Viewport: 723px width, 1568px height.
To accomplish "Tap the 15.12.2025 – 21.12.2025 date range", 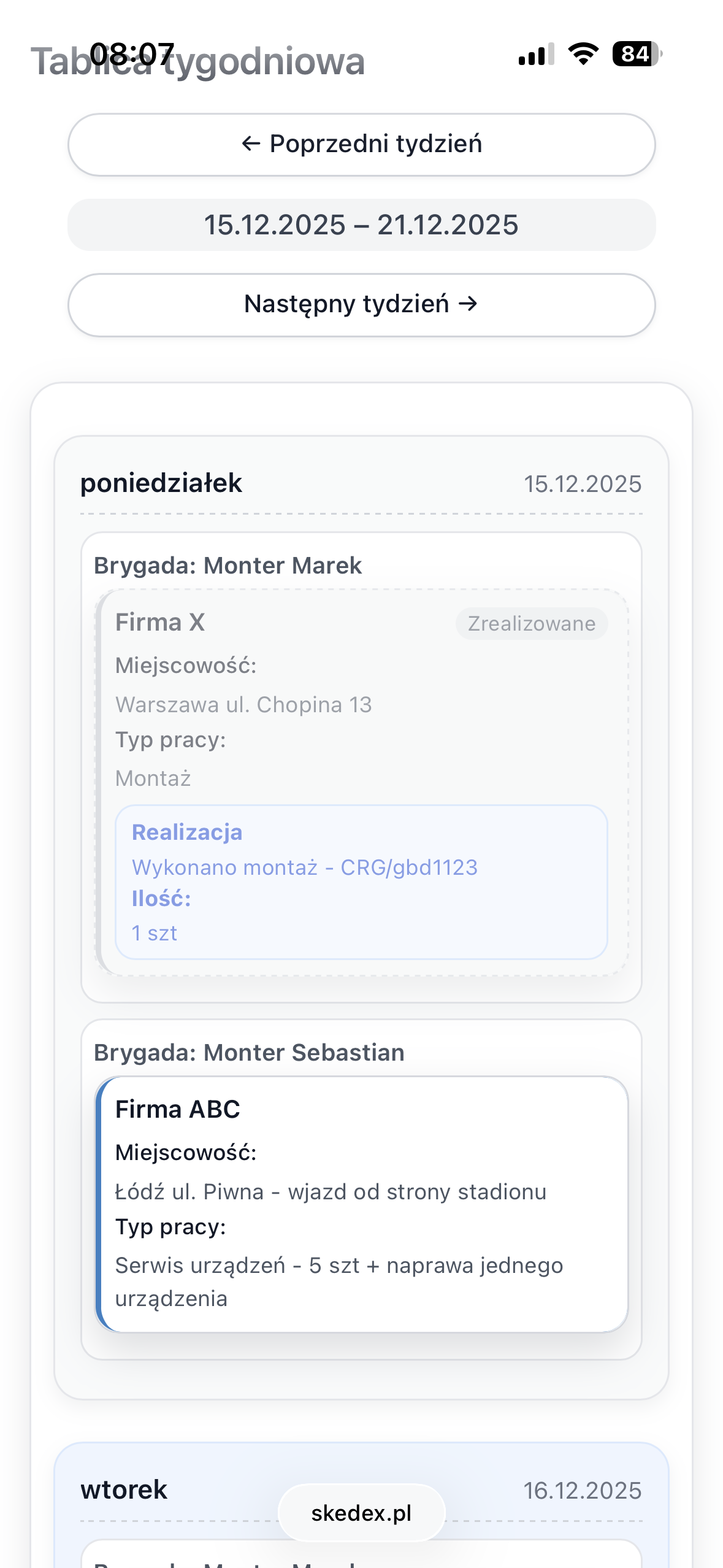I will coord(361,225).
